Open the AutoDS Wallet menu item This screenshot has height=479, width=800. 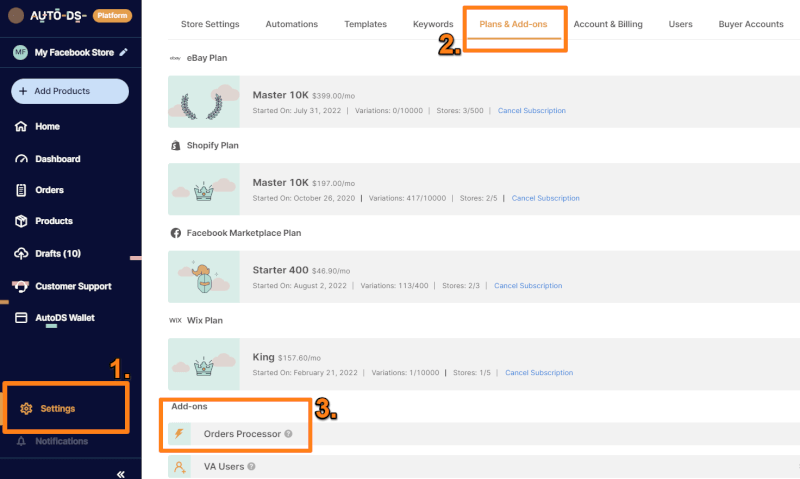tap(65, 318)
